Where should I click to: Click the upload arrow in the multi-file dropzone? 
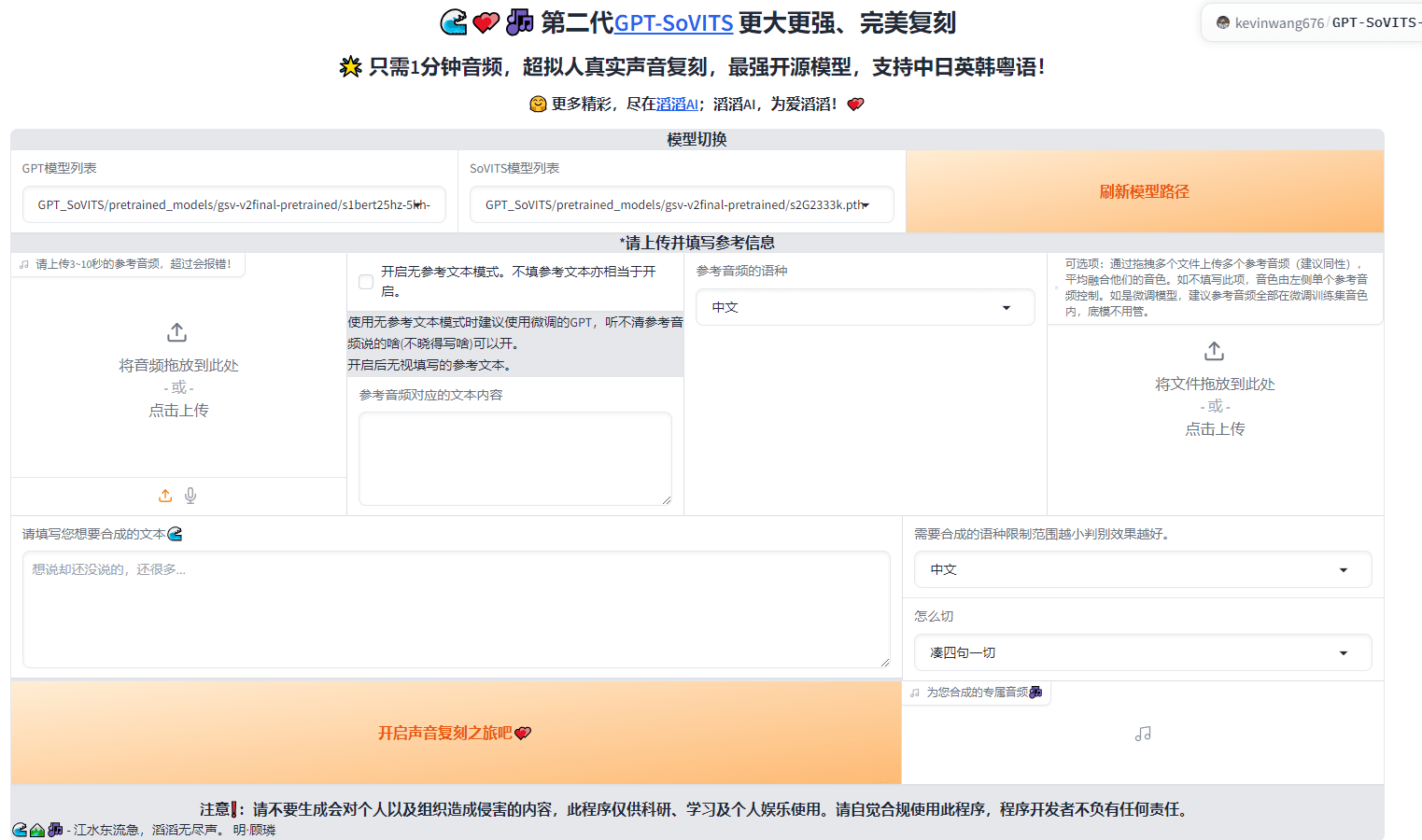click(1214, 351)
